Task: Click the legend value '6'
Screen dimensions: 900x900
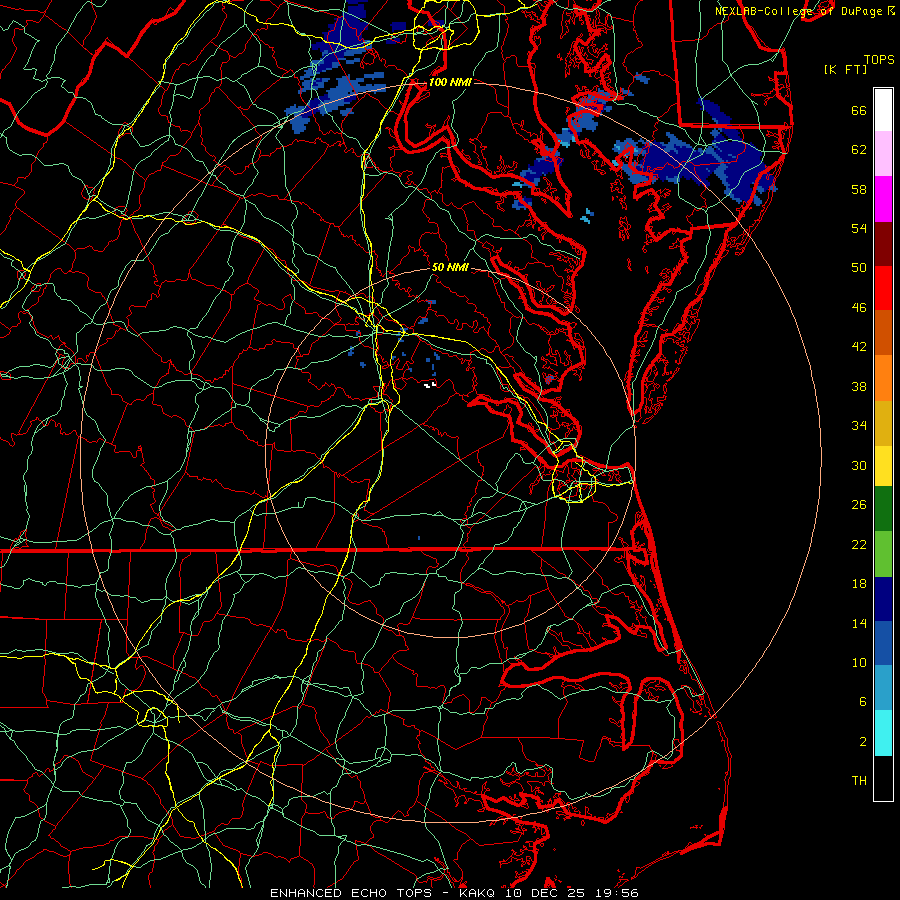Action: tap(863, 702)
